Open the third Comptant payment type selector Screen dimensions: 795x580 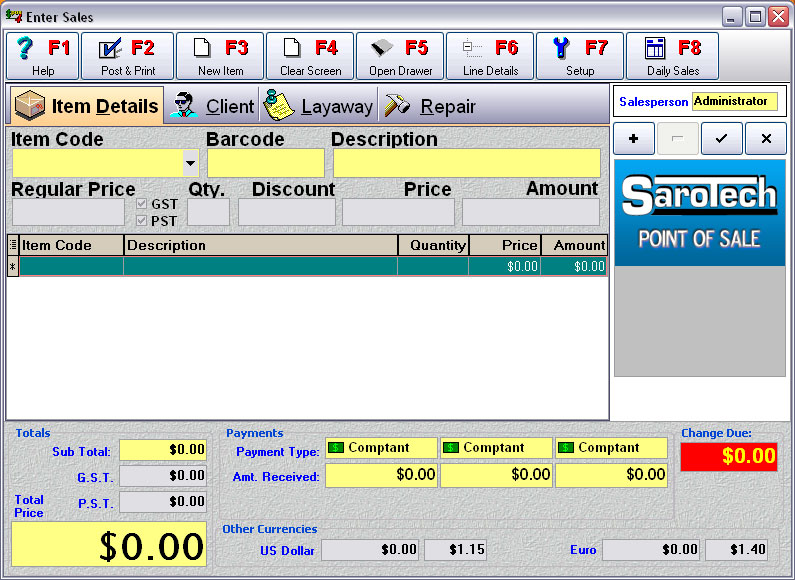tap(611, 448)
